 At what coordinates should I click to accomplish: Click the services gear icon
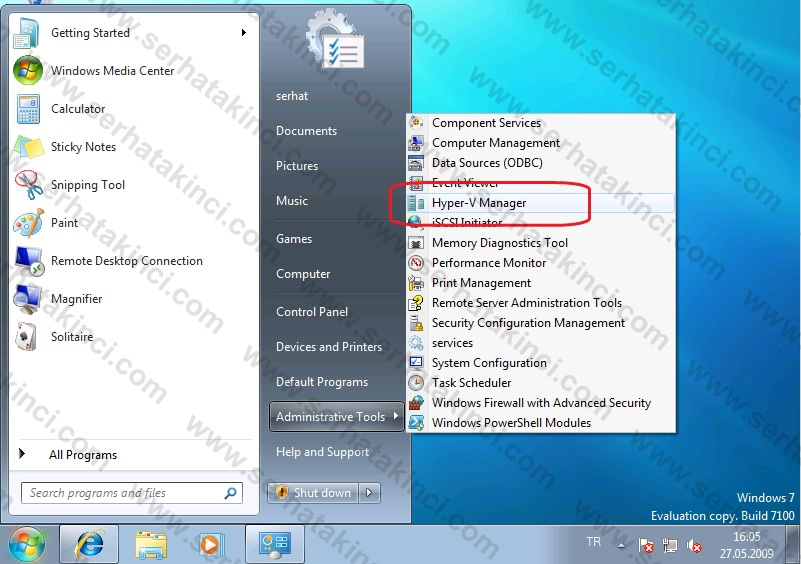[x=416, y=343]
